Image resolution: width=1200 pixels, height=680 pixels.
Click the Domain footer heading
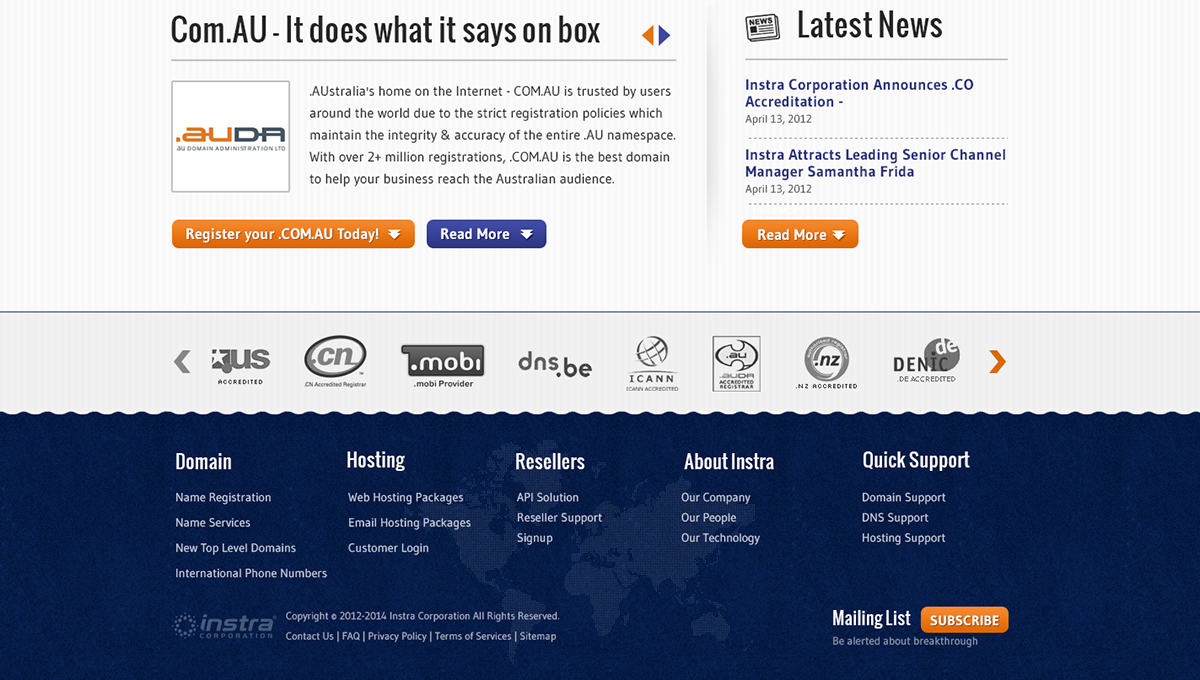point(203,462)
